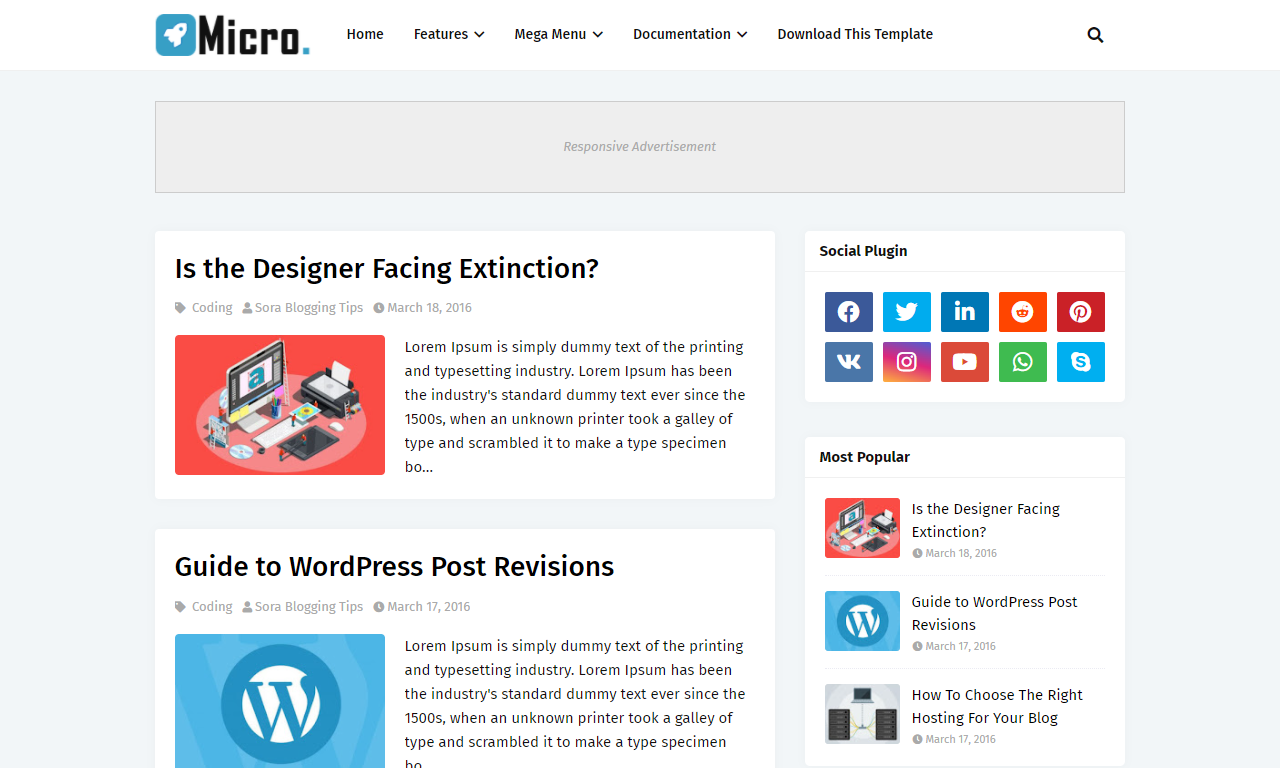Open the YouTube social button
This screenshot has width=1280, height=768.
(x=965, y=362)
